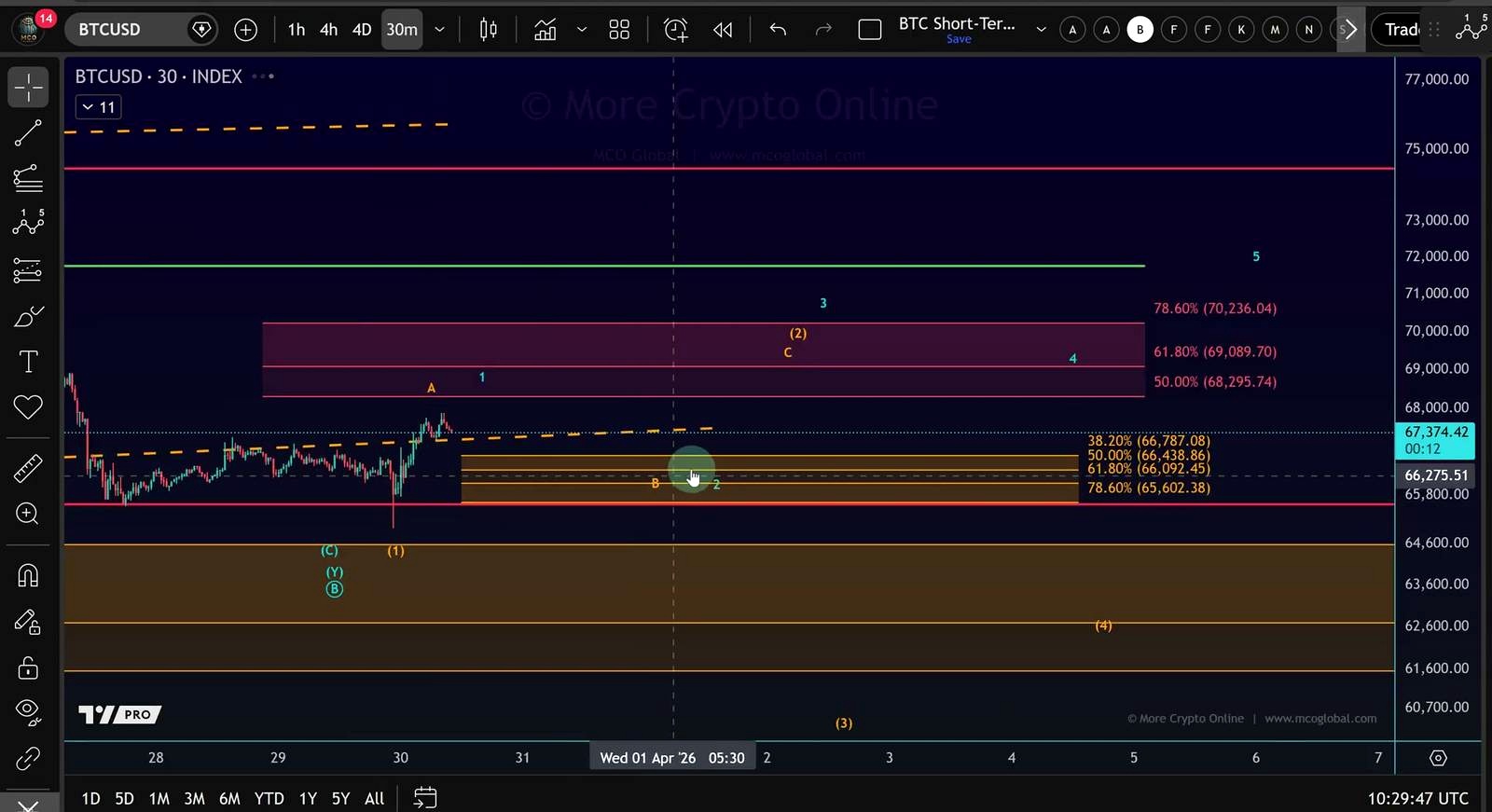Open the indicators panel
The image size is (1492, 812).
tap(546, 30)
